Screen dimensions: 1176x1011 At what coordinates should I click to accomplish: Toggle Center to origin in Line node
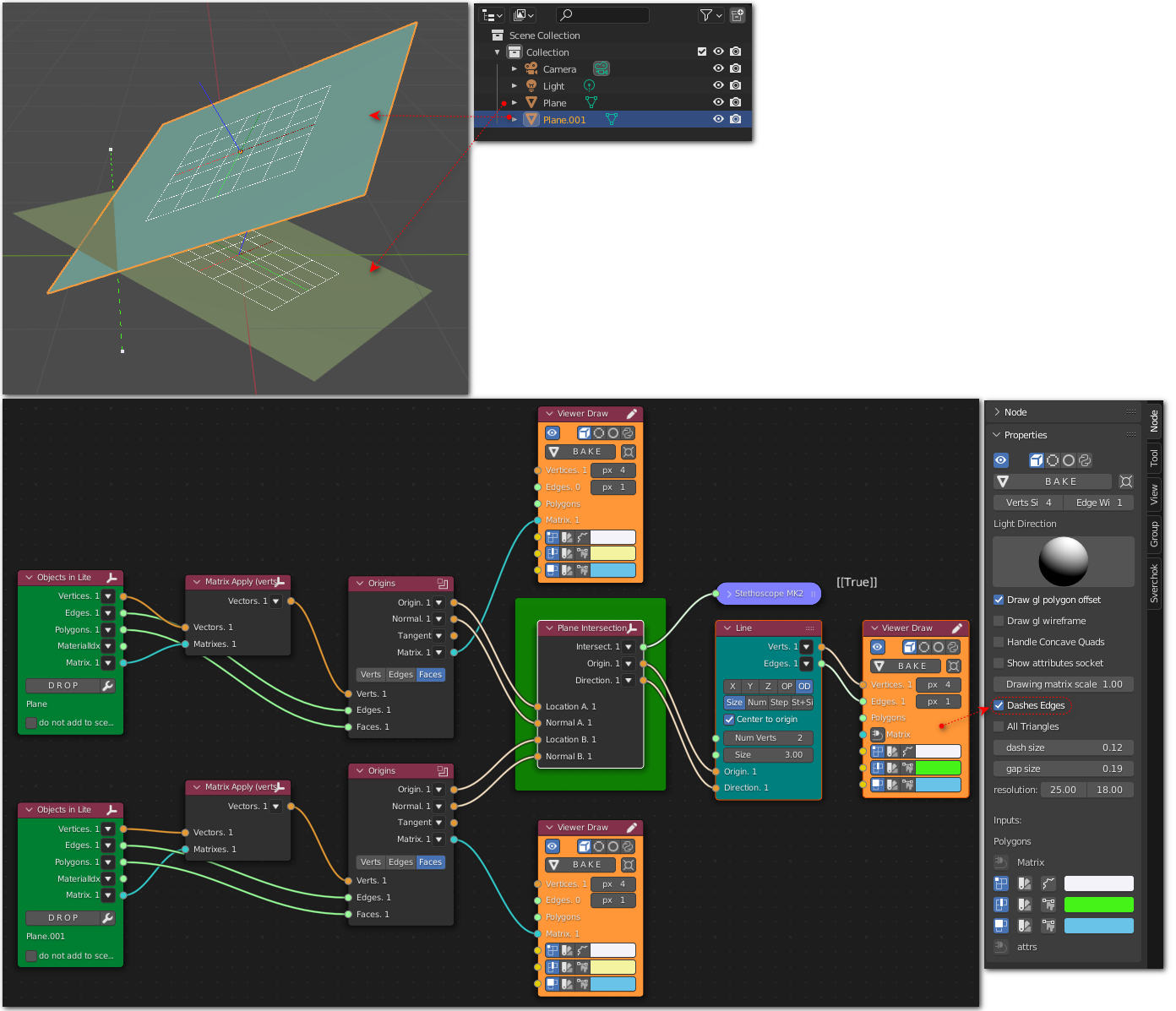pyautogui.click(x=729, y=720)
